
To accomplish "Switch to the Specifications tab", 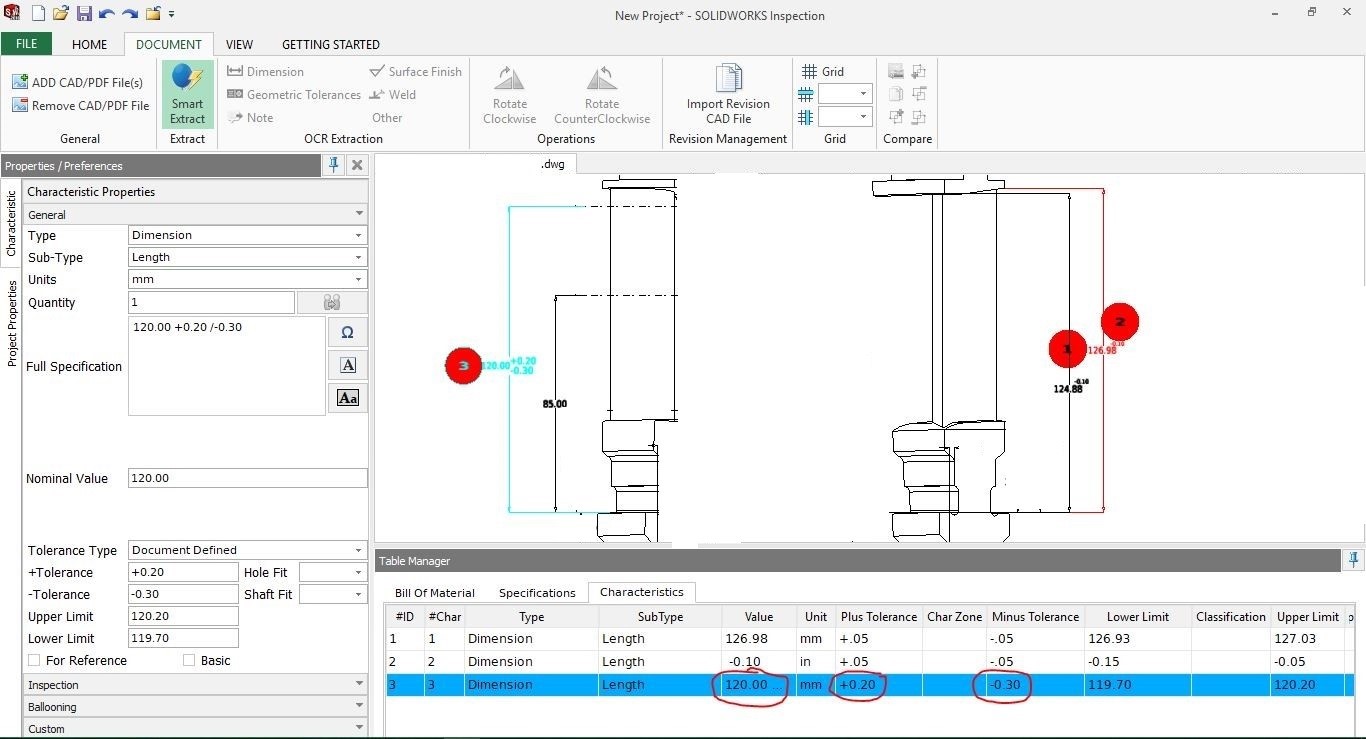I will click(x=537, y=593).
